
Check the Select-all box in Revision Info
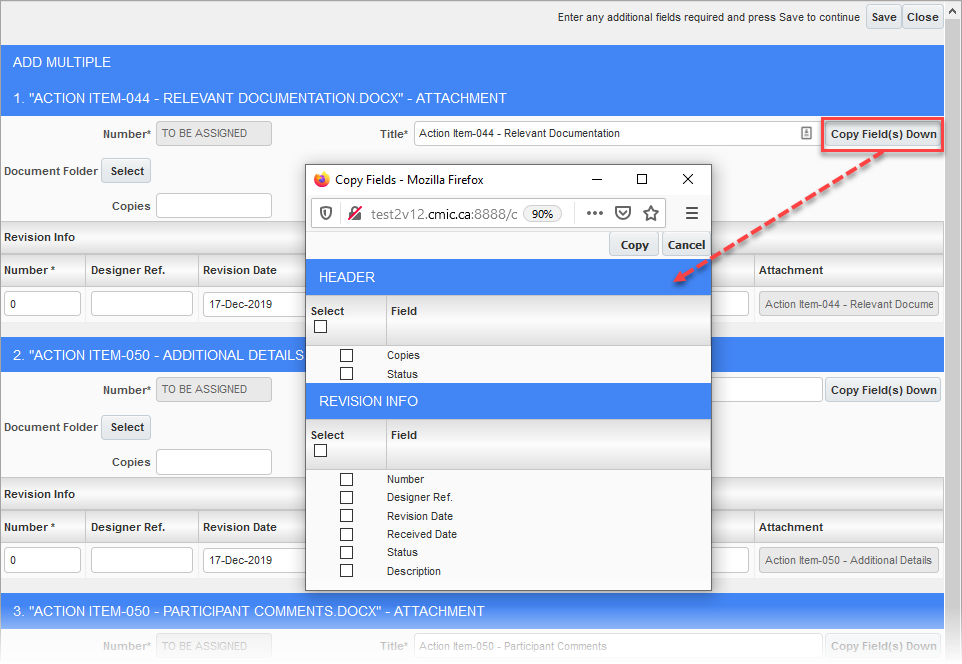click(x=320, y=451)
